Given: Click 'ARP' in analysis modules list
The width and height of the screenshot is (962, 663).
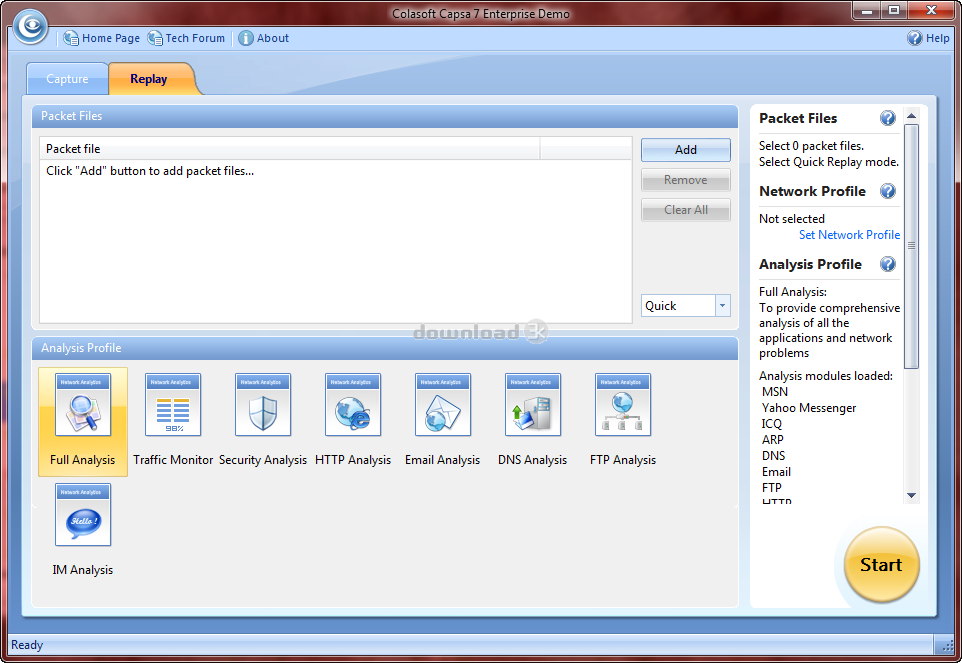Looking at the screenshot, I should pos(772,440).
